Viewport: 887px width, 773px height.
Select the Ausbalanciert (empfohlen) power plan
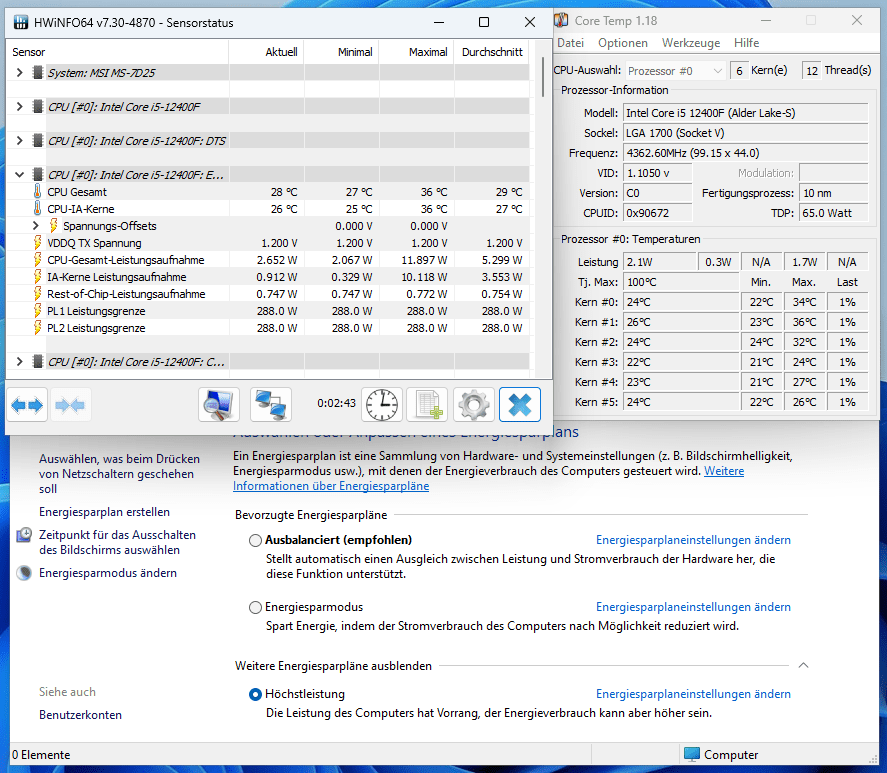[255, 540]
